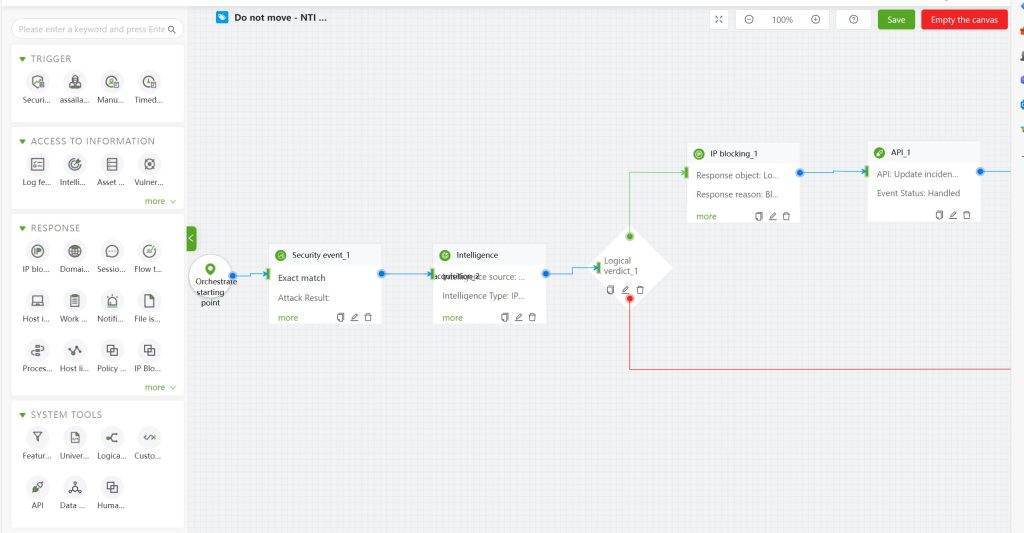Screen dimensions: 1024x533
Task: Zoom in the canvas
Action: [x=816, y=20]
